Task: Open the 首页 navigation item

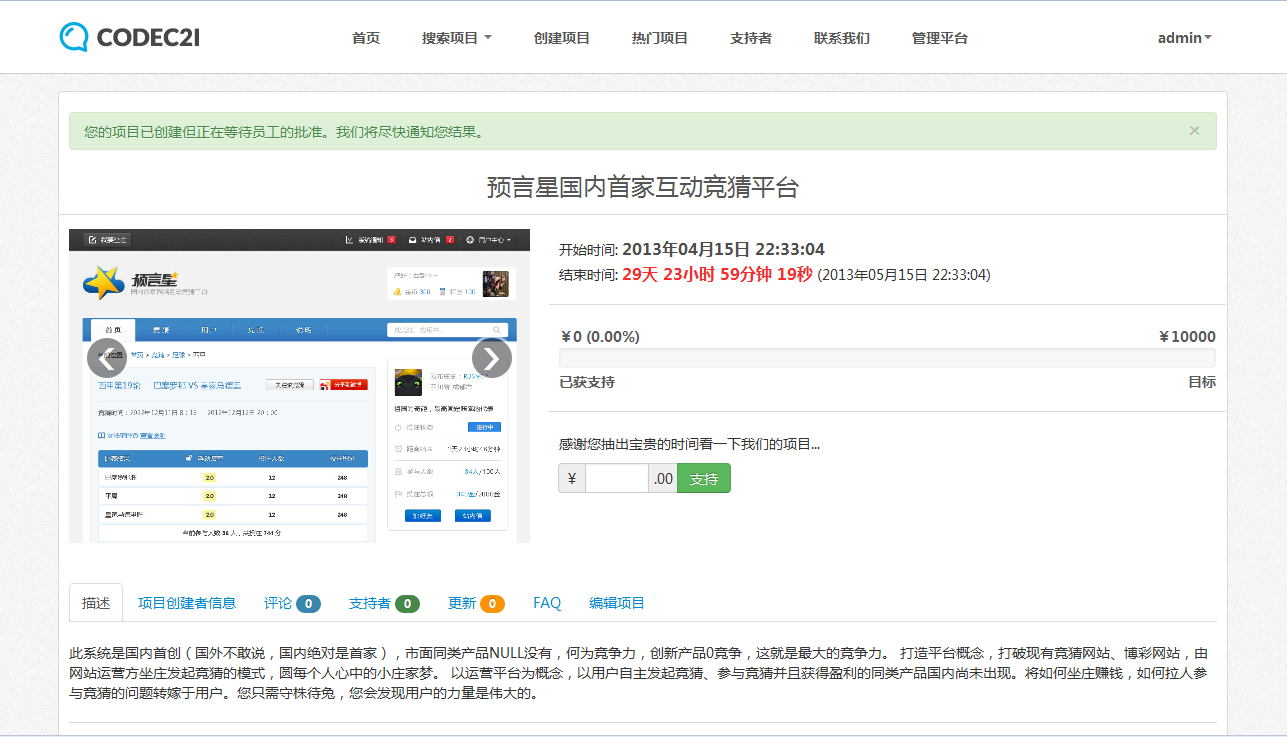Action: pos(366,38)
